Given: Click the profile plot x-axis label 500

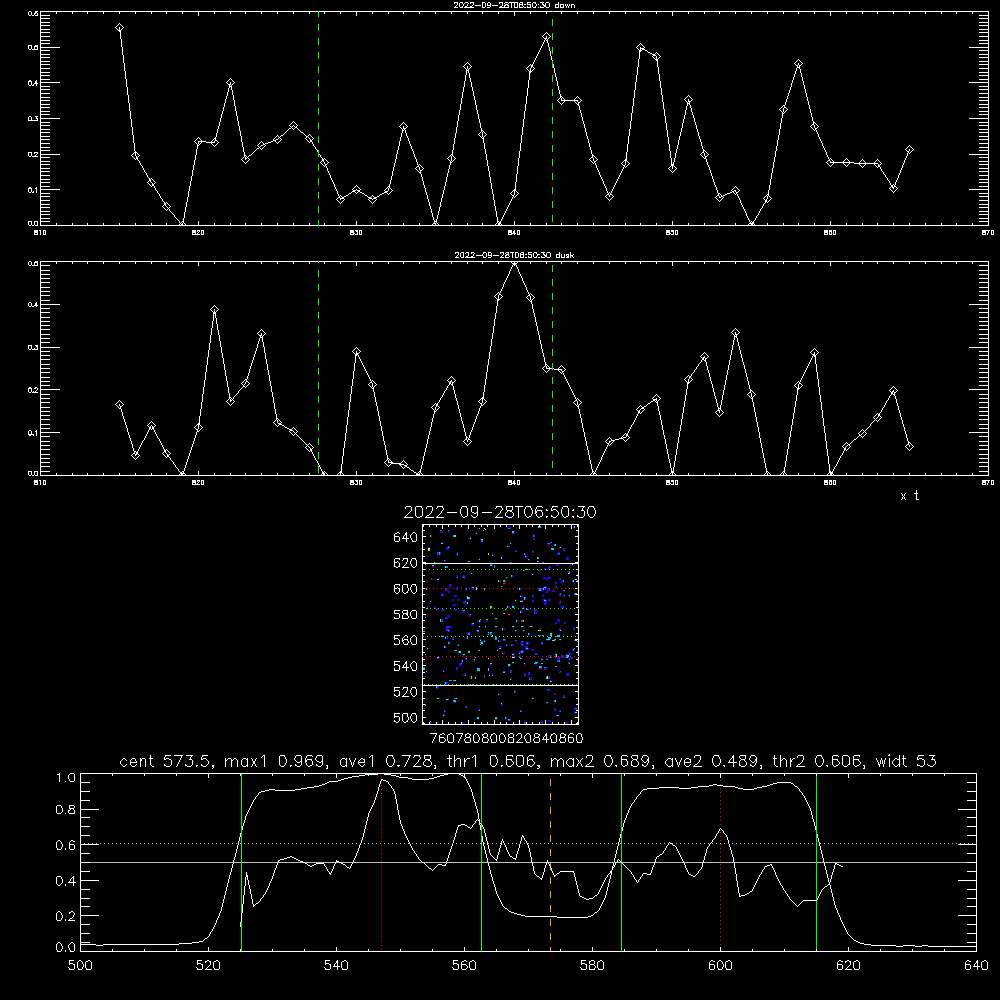Looking at the screenshot, I should click(80, 966).
